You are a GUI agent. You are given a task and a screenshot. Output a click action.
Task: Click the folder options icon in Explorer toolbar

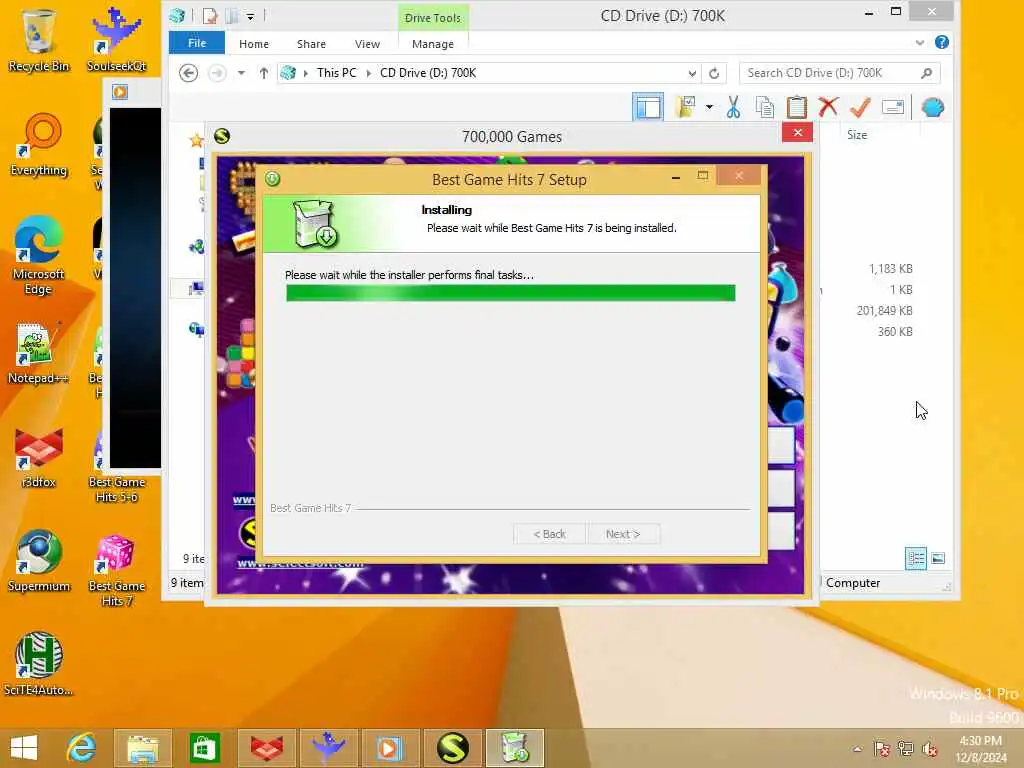tap(686, 107)
